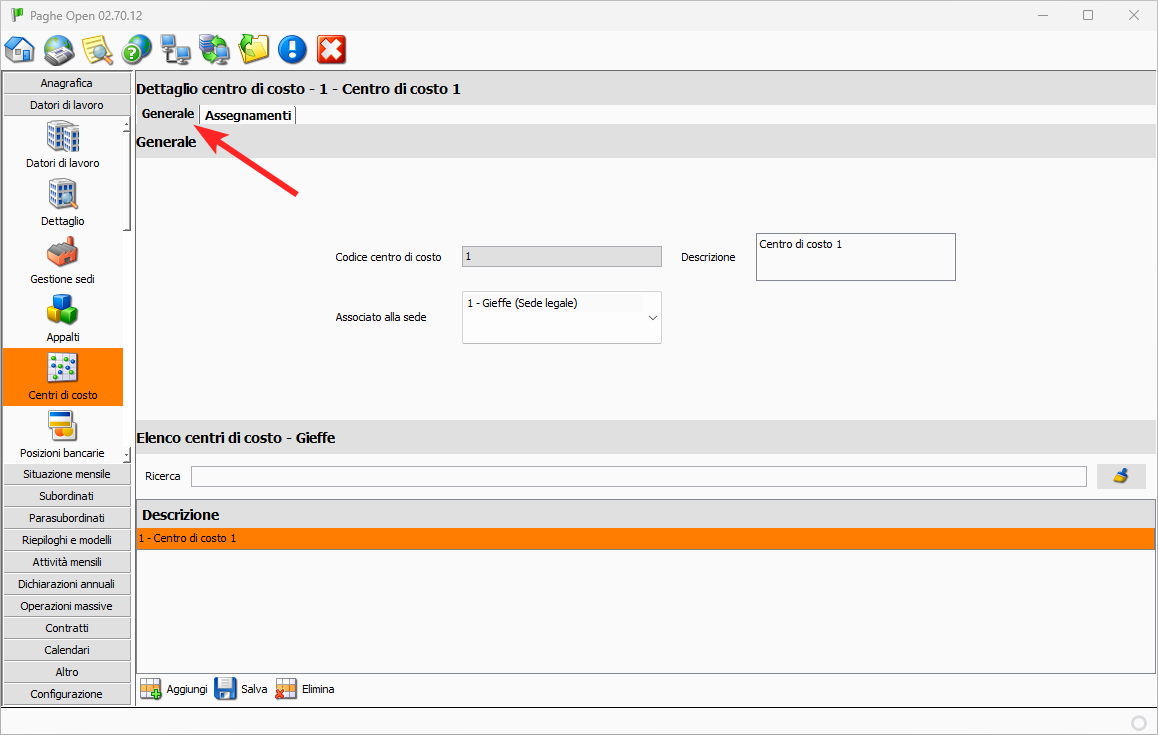The width and height of the screenshot is (1158, 735).
Task: Click the Aggiungi button
Action: (x=174, y=689)
